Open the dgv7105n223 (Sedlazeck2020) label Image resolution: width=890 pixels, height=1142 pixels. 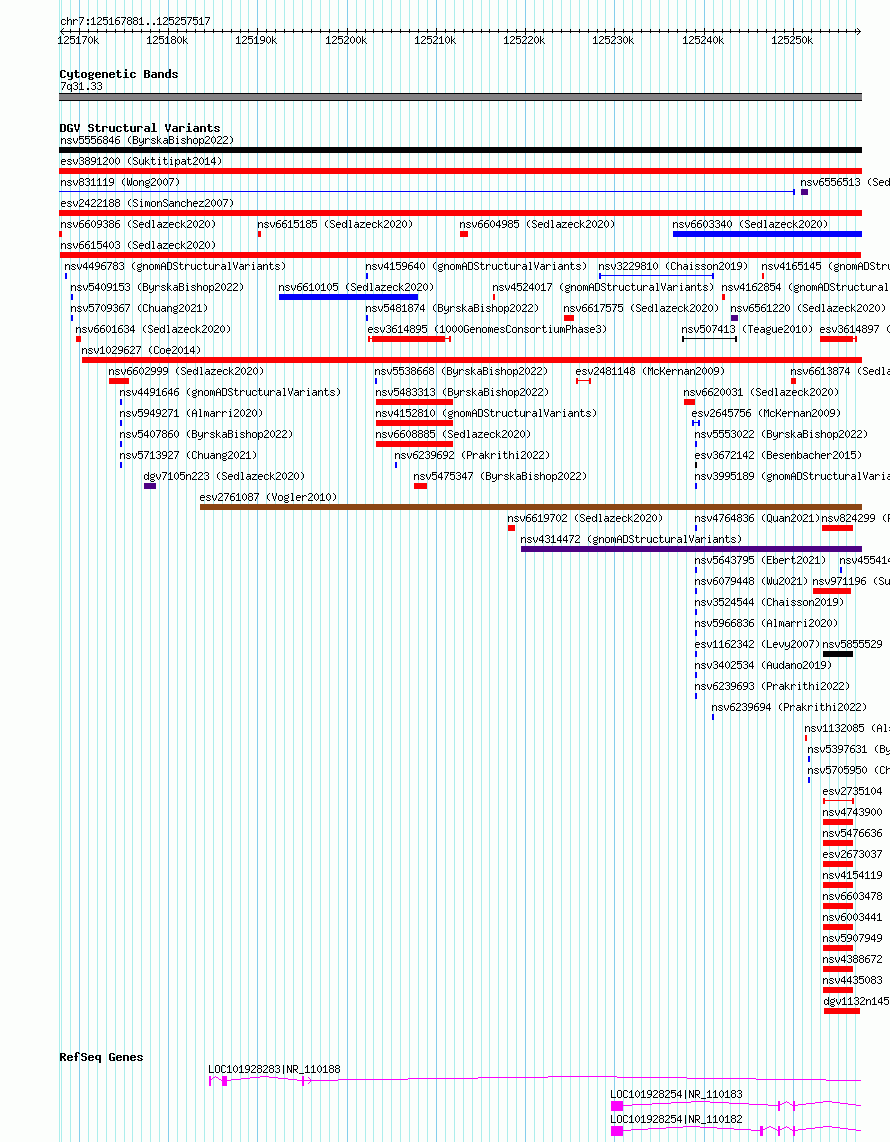pos(224,476)
